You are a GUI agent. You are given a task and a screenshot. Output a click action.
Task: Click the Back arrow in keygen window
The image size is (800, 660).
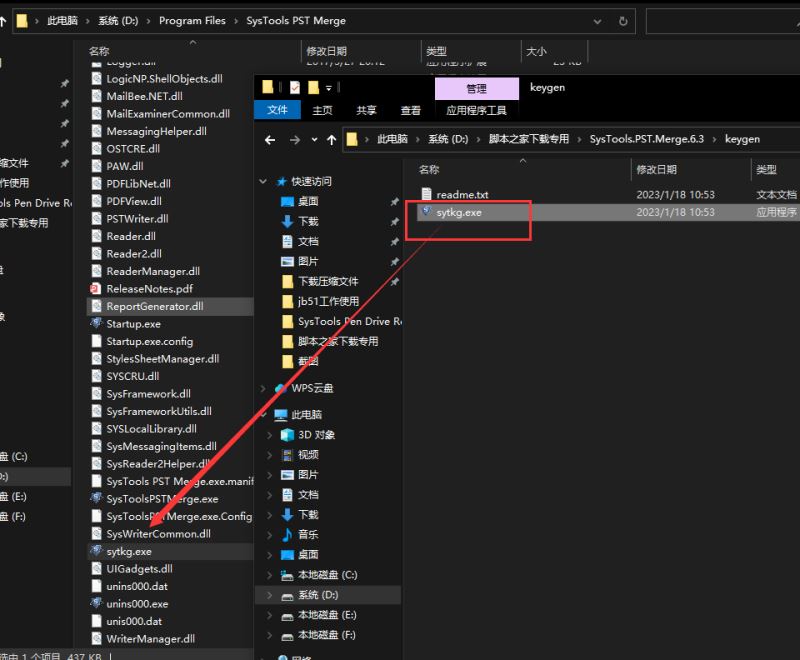[270, 139]
